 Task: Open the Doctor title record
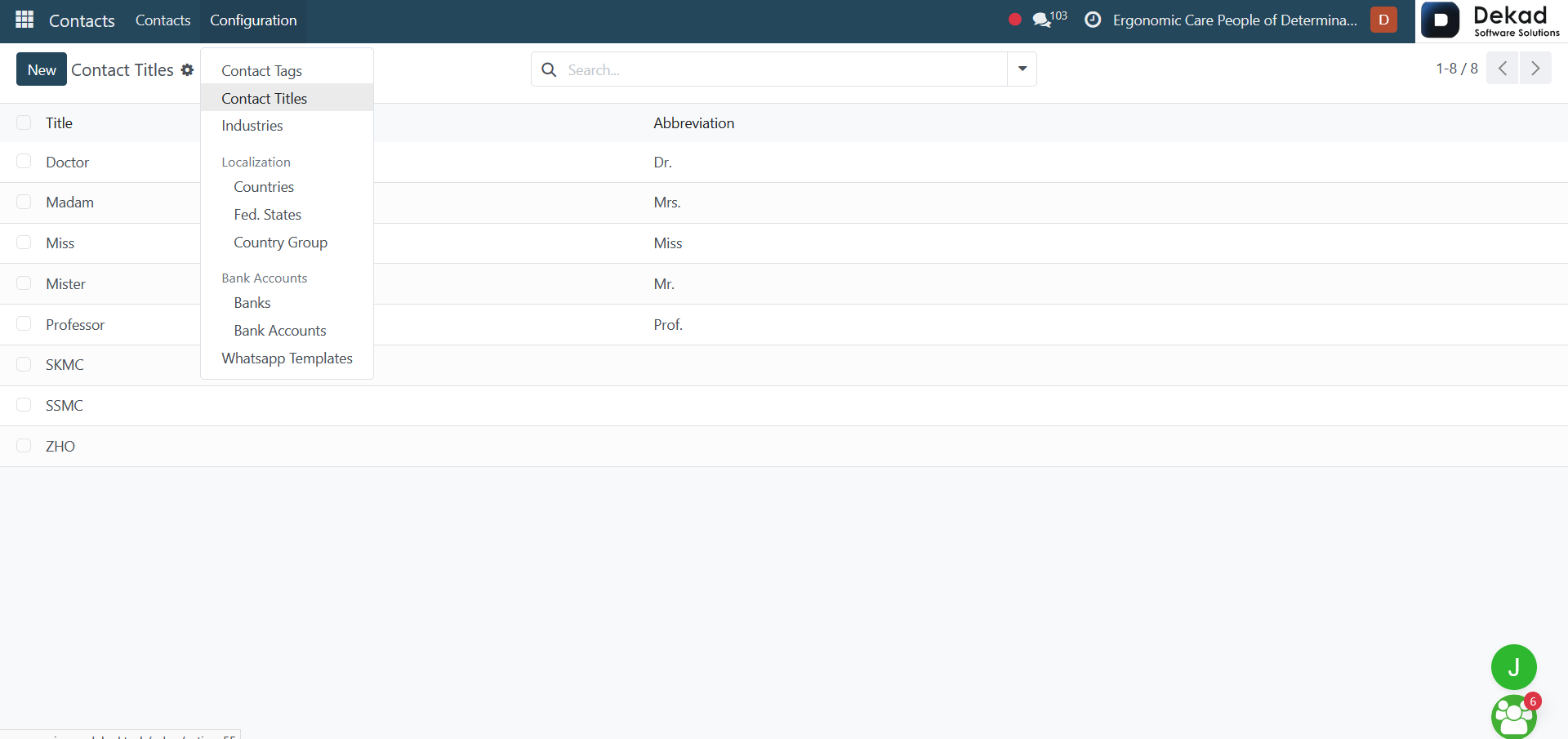click(67, 162)
